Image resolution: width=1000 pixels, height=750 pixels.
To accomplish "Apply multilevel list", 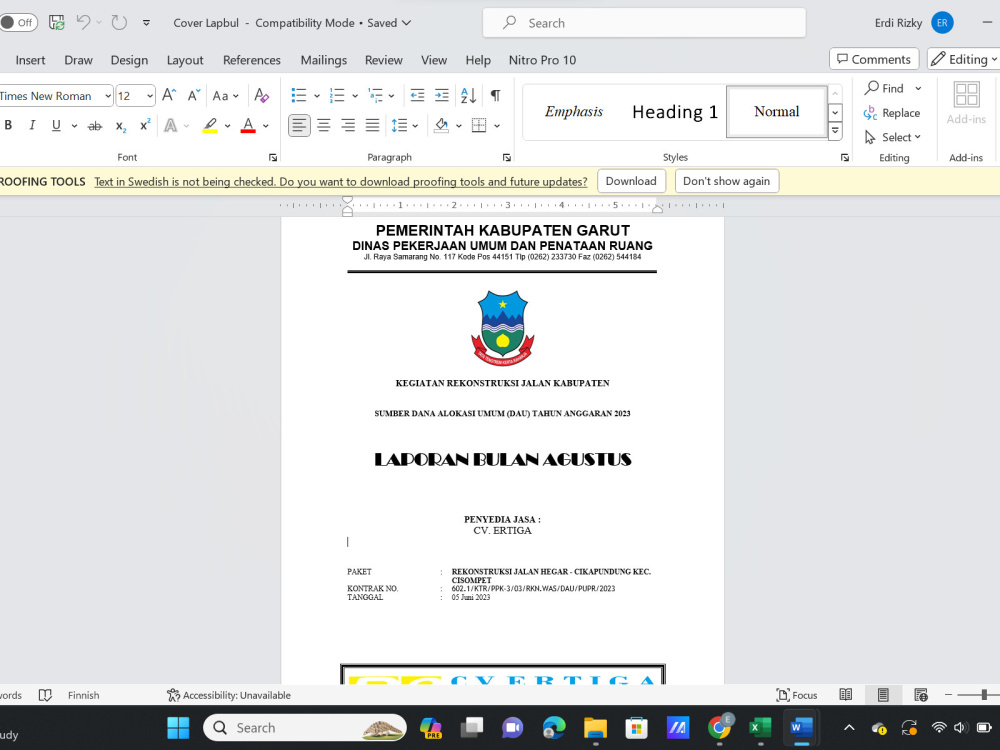I will point(376,96).
